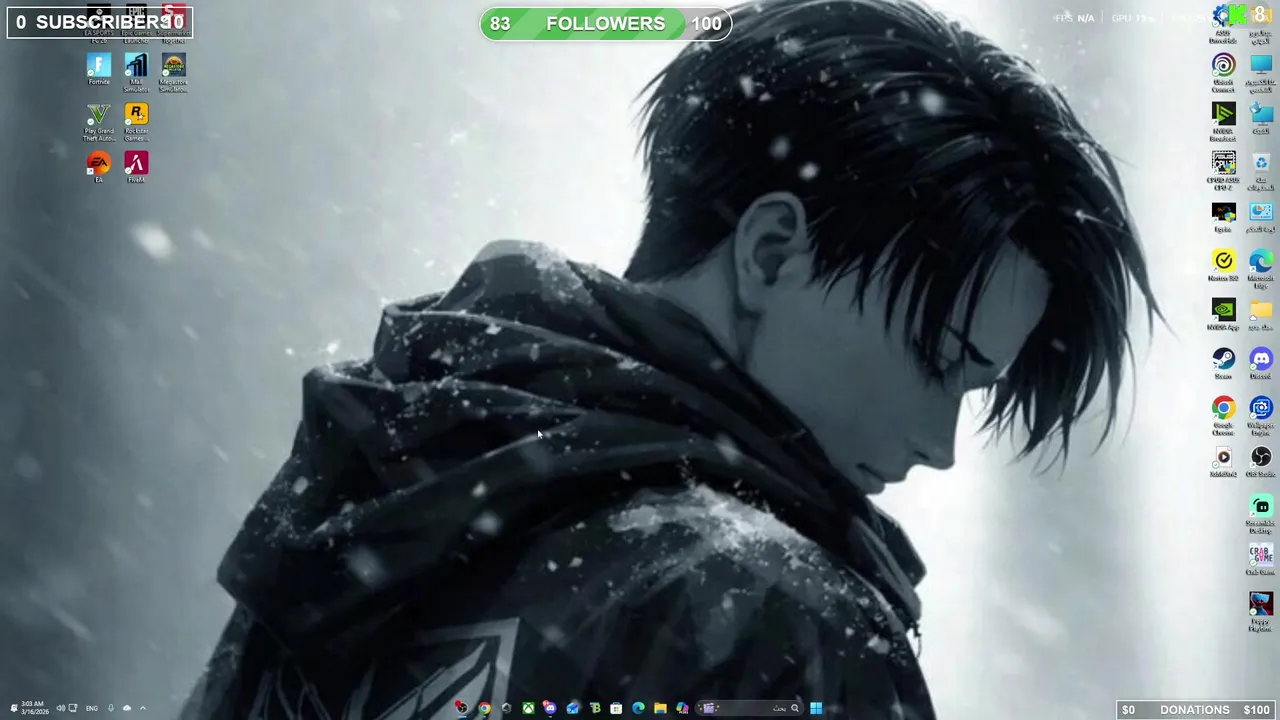Open the Discord desktop shortcut
1280x720 pixels.
click(1260, 363)
